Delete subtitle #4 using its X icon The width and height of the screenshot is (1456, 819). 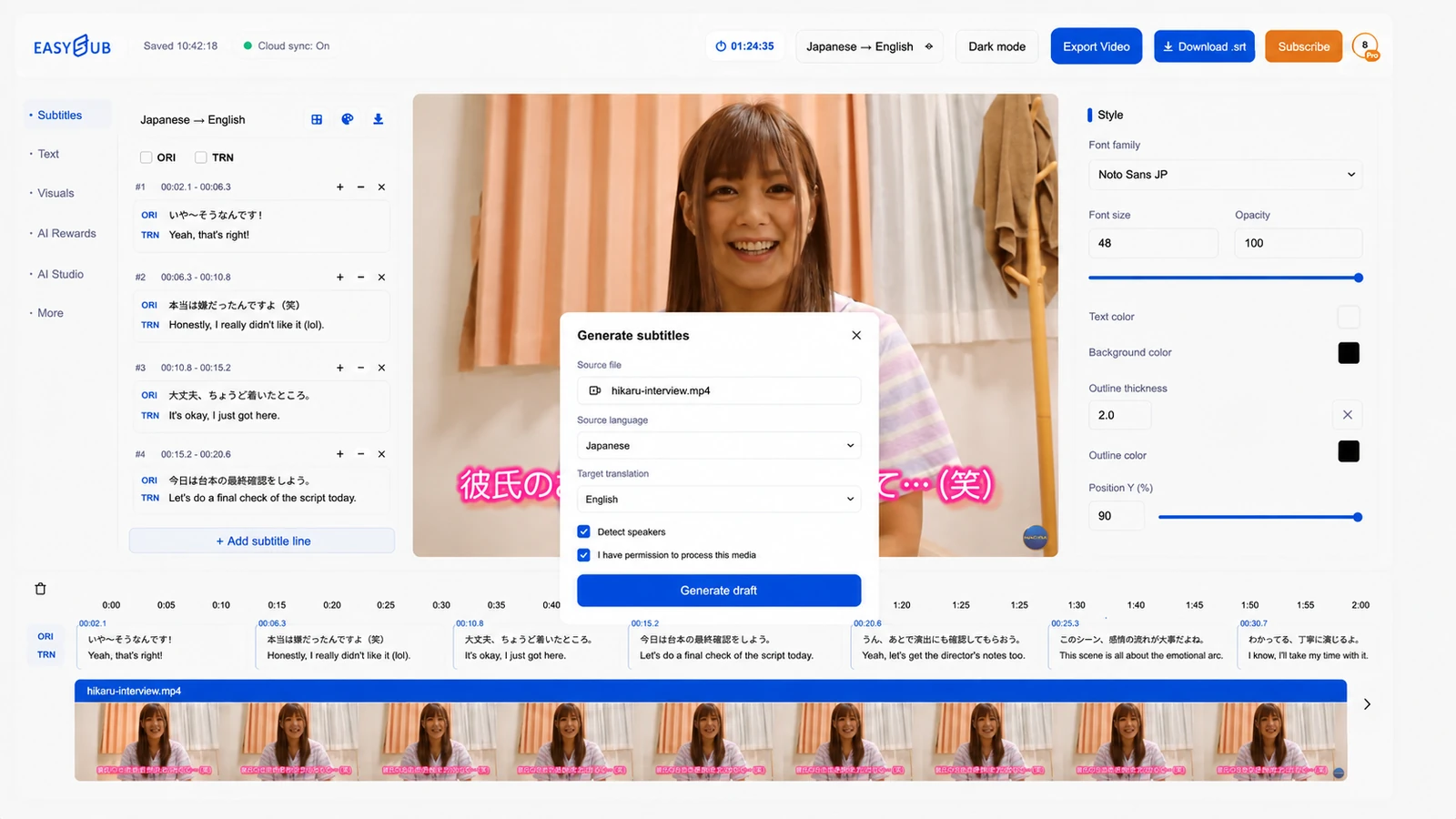point(382,454)
